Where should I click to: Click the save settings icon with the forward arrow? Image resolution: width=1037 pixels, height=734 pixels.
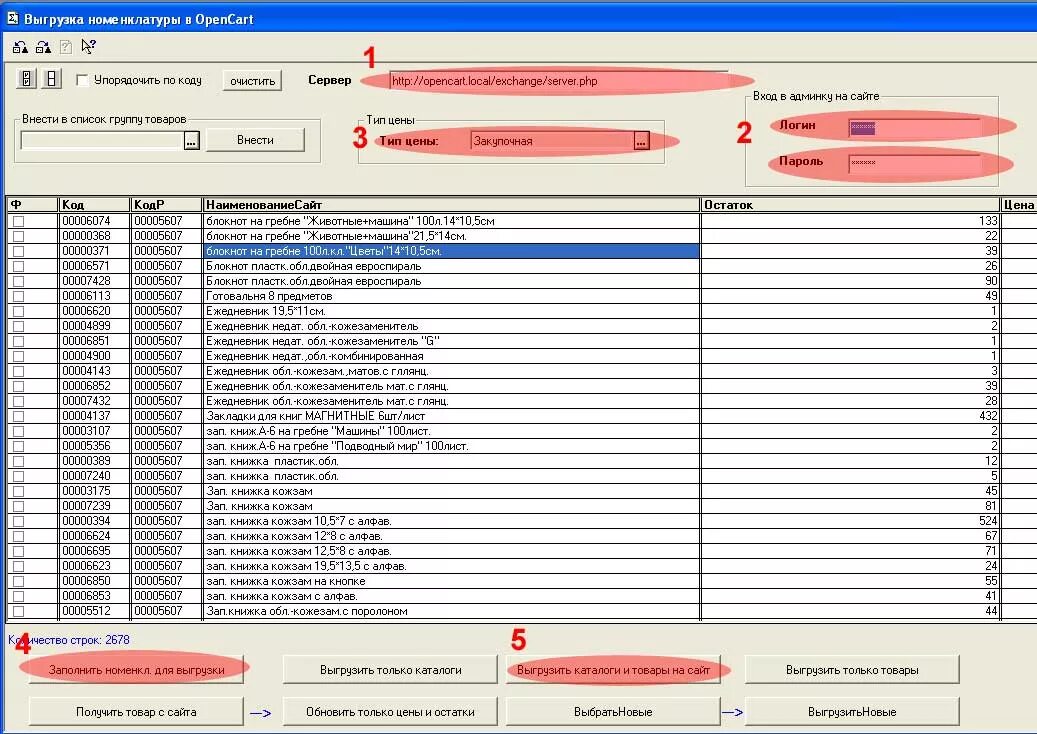pyautogui.click(x=44, y=47)
